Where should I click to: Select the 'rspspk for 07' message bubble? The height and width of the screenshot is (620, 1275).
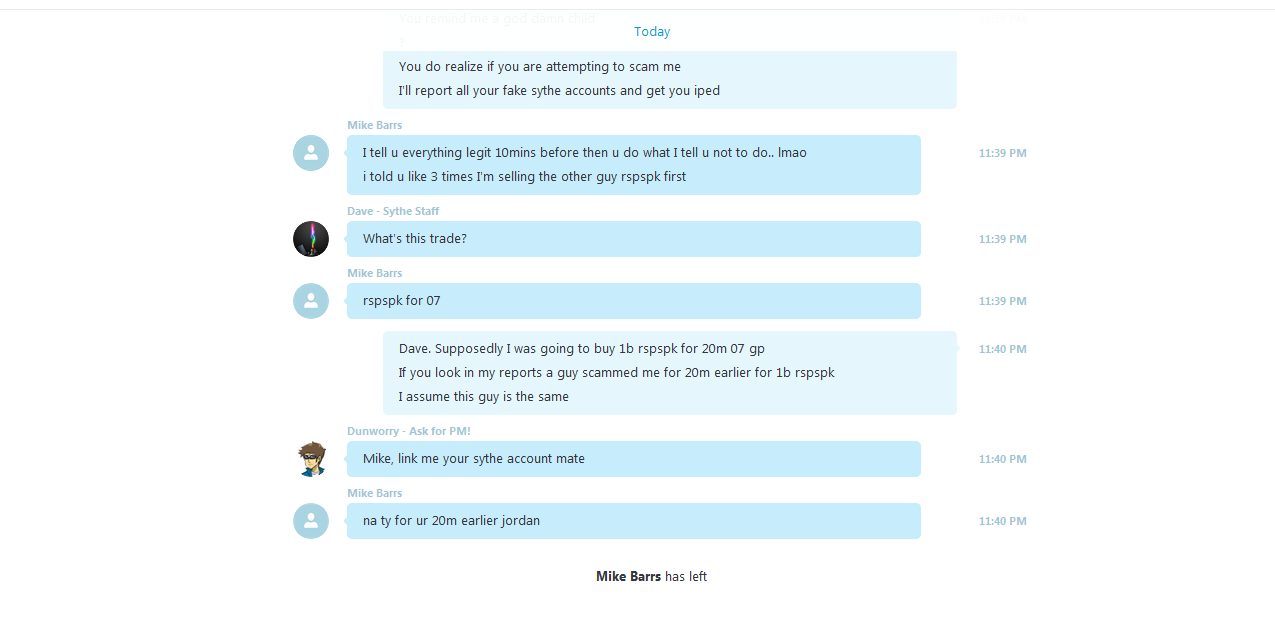[634, 301]
